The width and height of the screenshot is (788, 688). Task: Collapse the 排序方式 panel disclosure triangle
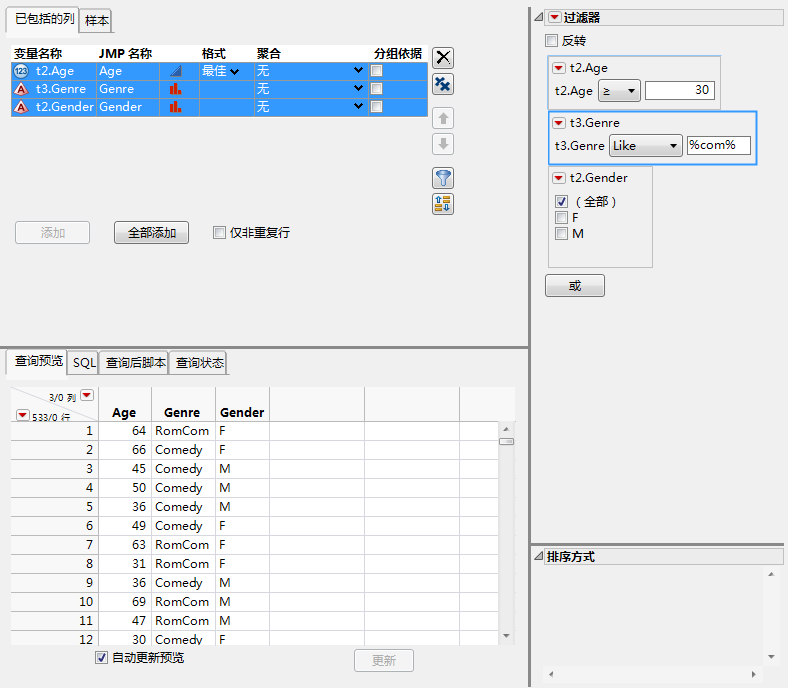click(x=538, y=556)
